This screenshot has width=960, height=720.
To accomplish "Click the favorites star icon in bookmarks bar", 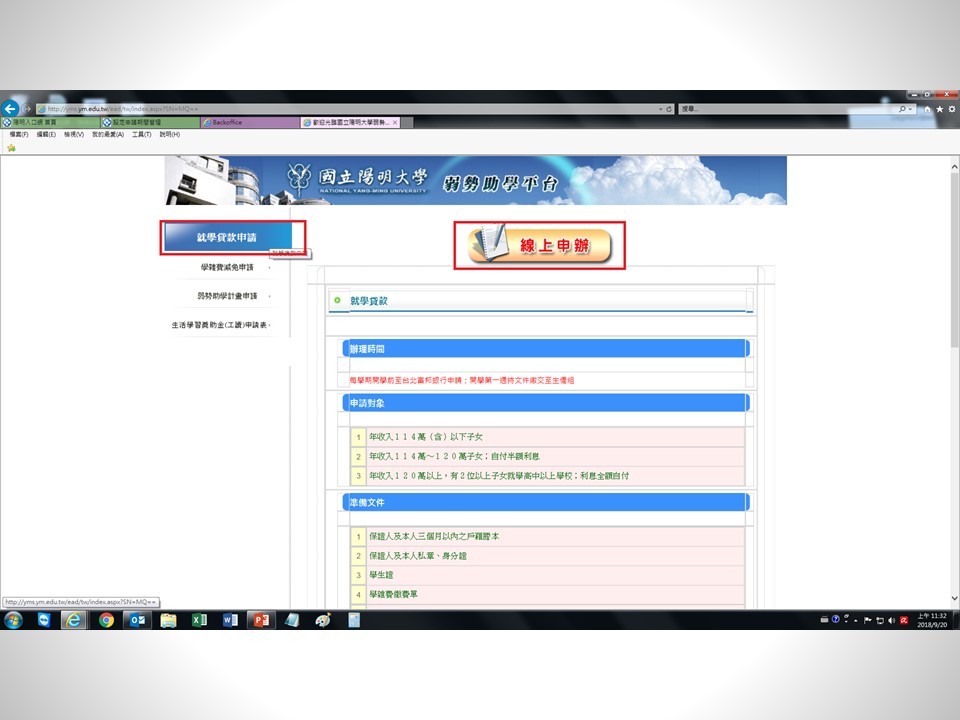I will [11, 147].
